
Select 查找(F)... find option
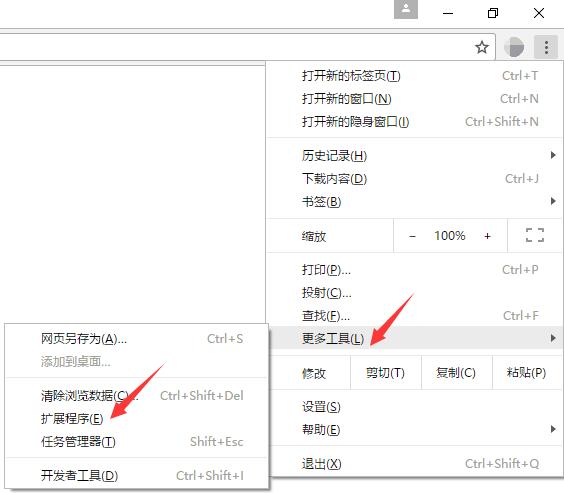pos(415,316)
